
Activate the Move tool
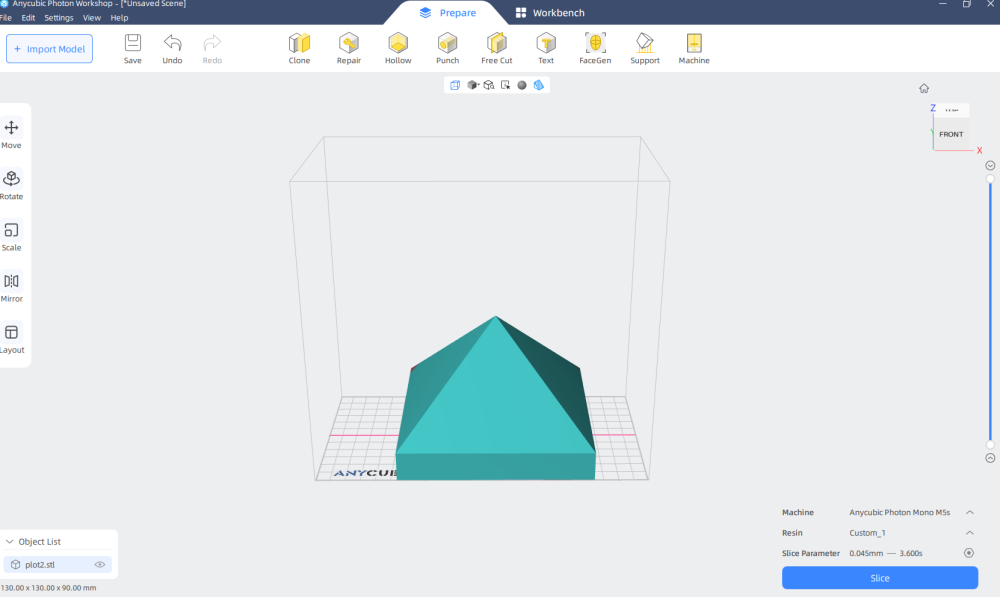point(11,134)
